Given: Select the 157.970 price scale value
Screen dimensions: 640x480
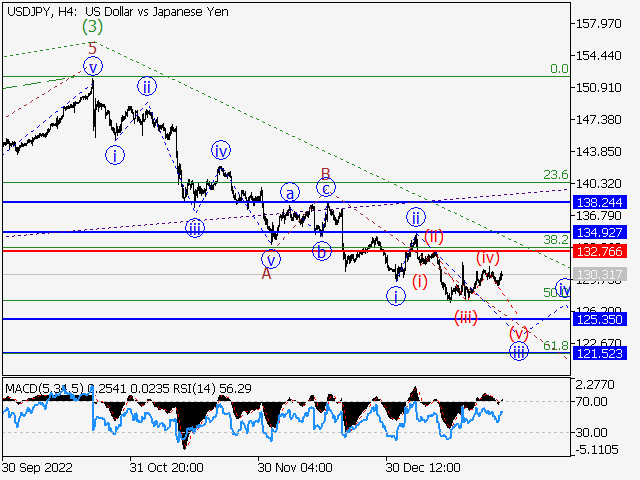Looking at the screenshot, I should pos(598,24).
